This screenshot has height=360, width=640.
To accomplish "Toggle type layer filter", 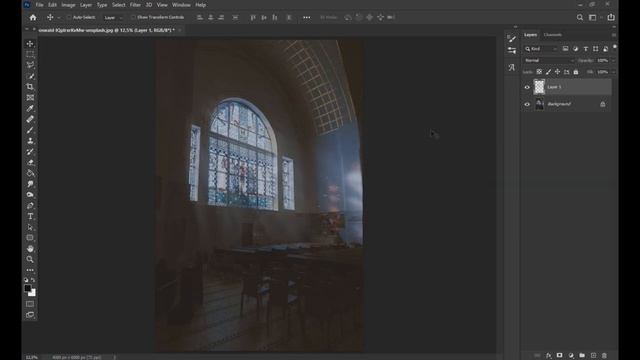I will 586,49.
